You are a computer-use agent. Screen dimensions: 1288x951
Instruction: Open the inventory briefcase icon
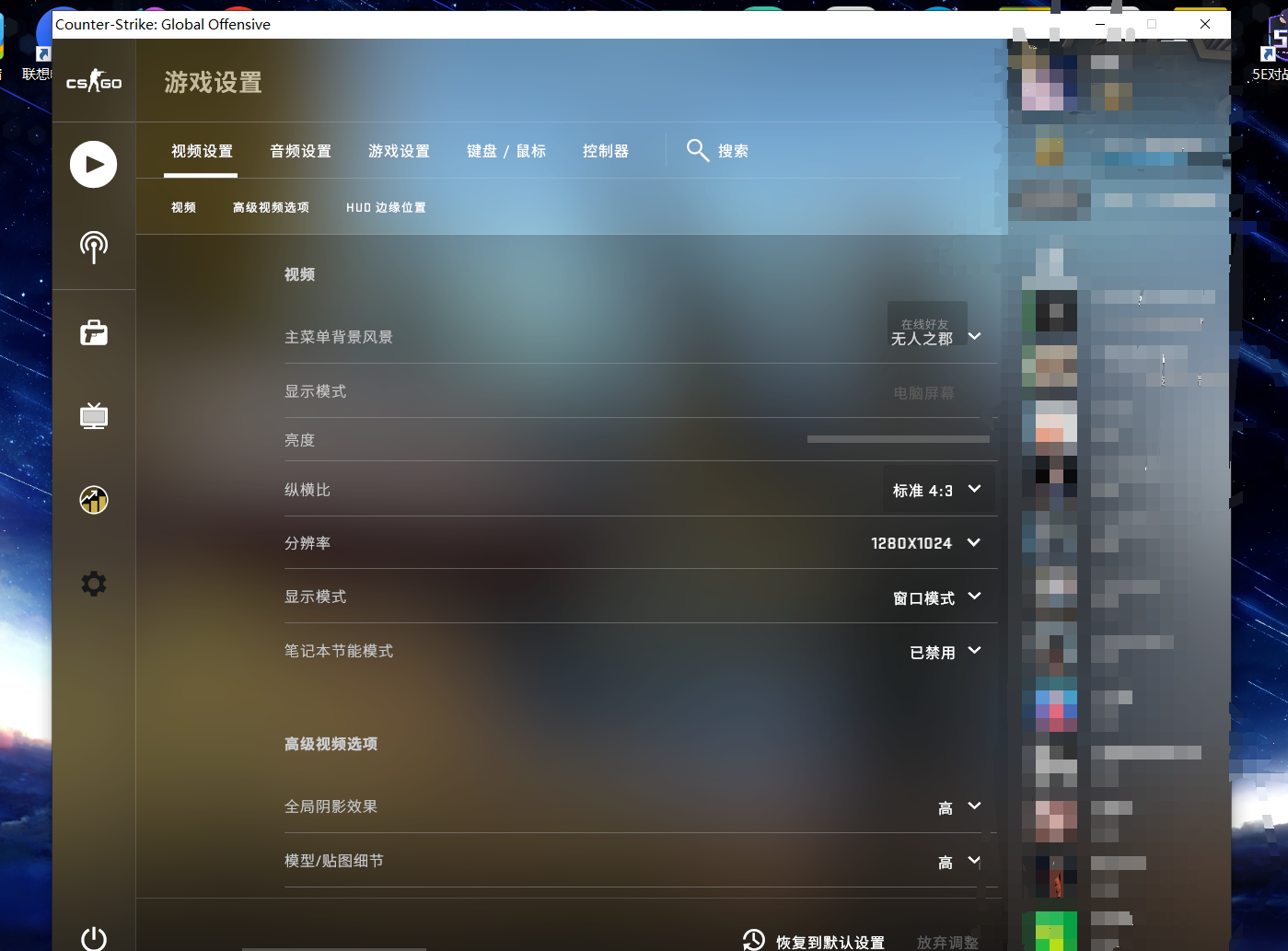(x=94, y=331)
